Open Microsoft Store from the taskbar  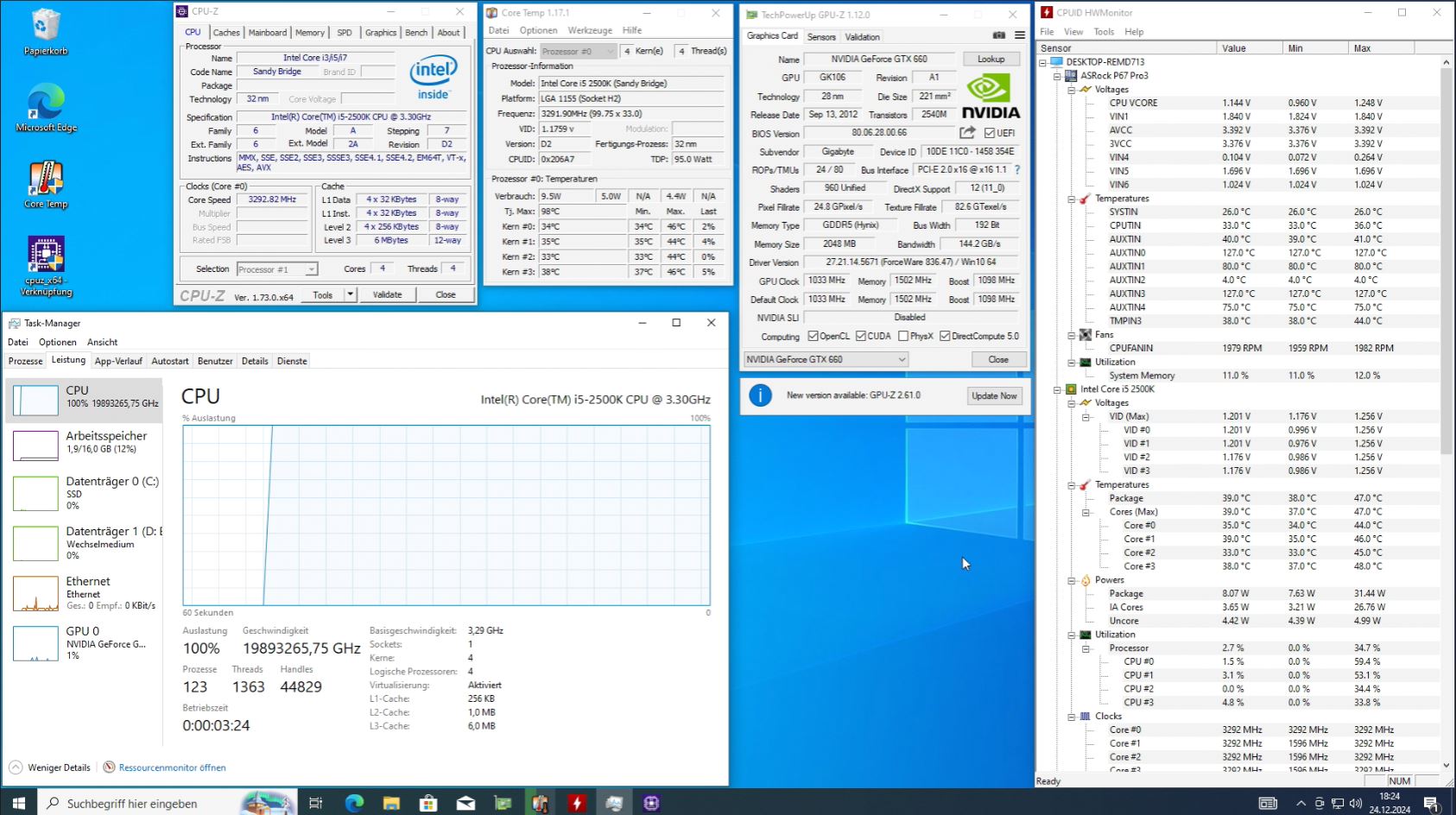(x=428, y=803)
